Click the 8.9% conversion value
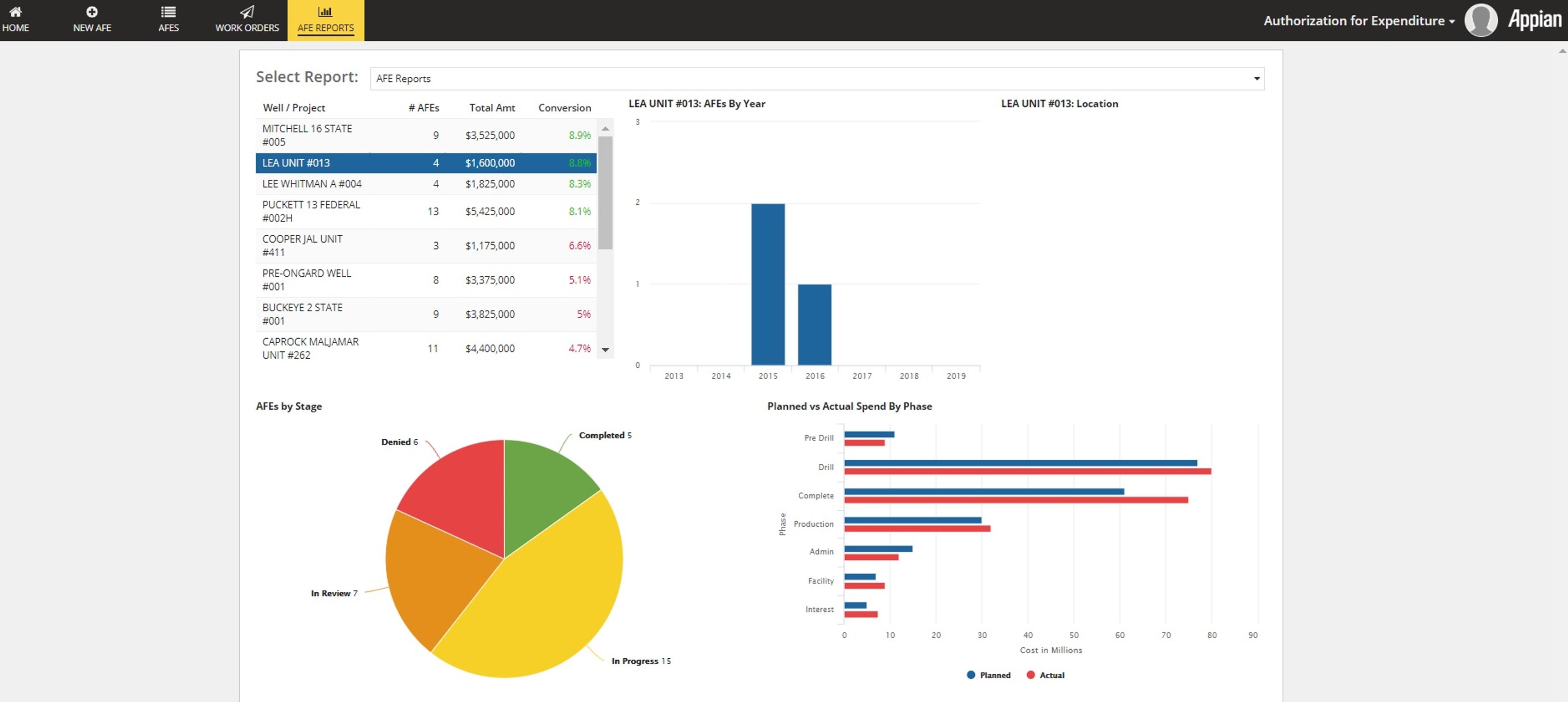 pos(579,135)
